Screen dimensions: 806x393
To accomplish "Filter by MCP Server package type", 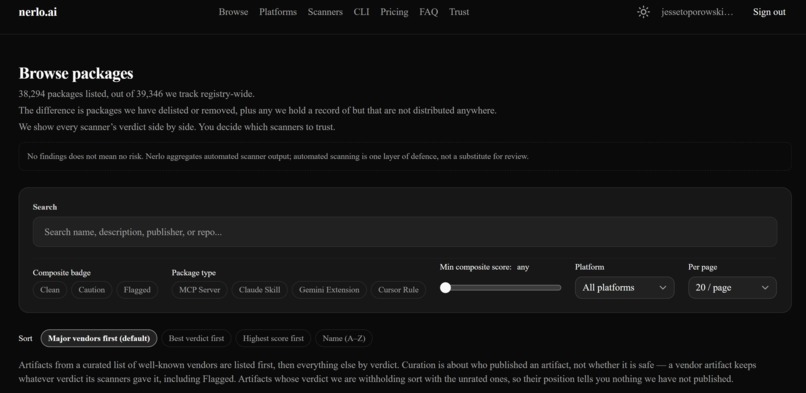I will [199, 290].
